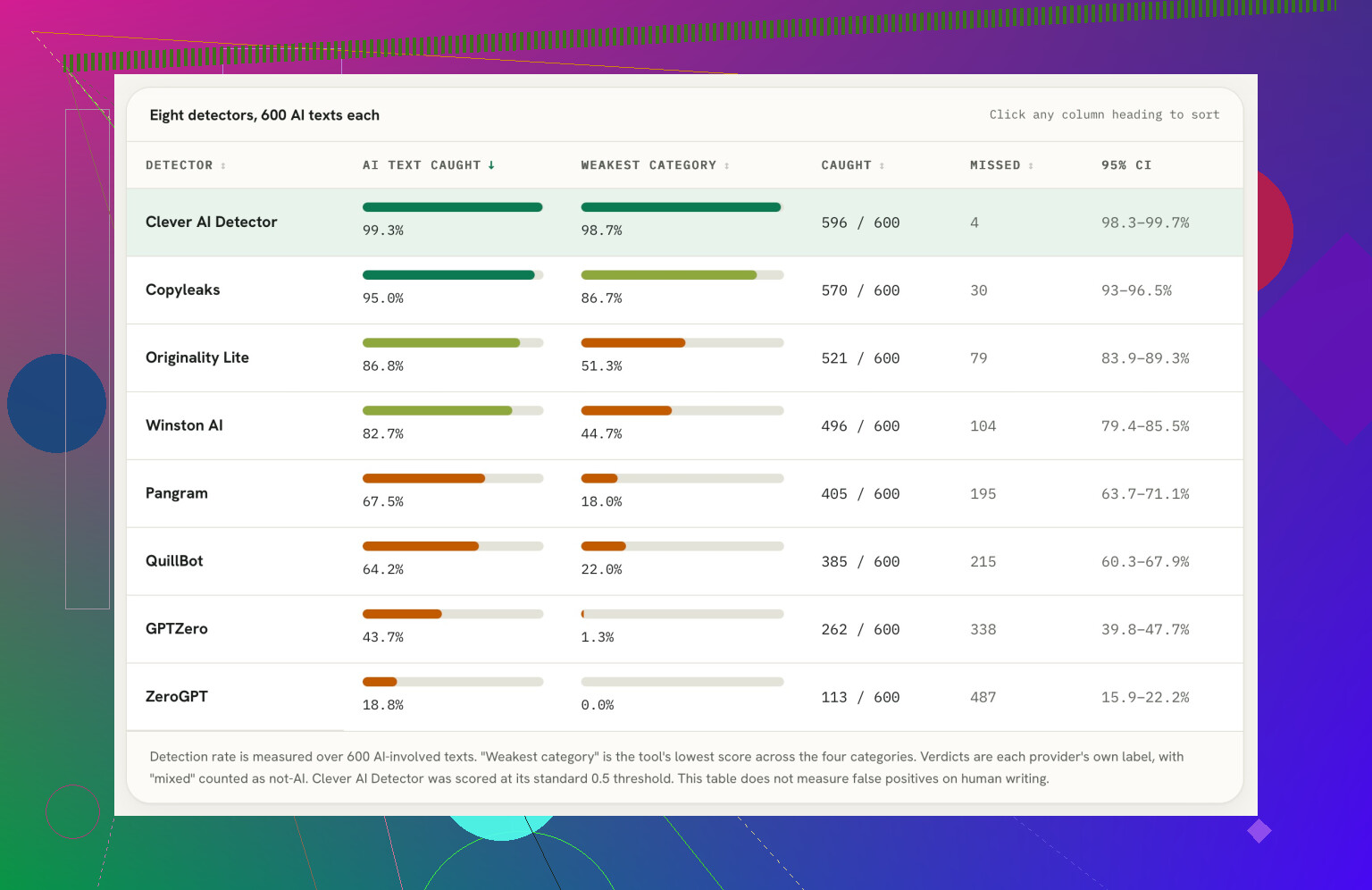Viewport: 1372px width, 890px height.
Task: Click the 'Click any column heading to sort' hint
Action: tap(1104, 114)
